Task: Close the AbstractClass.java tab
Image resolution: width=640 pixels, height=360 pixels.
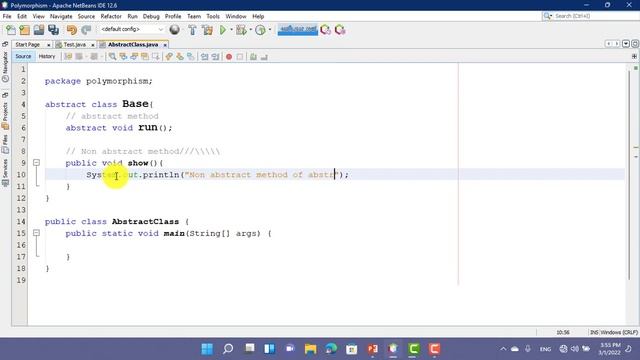Action: tap(165, 45)
